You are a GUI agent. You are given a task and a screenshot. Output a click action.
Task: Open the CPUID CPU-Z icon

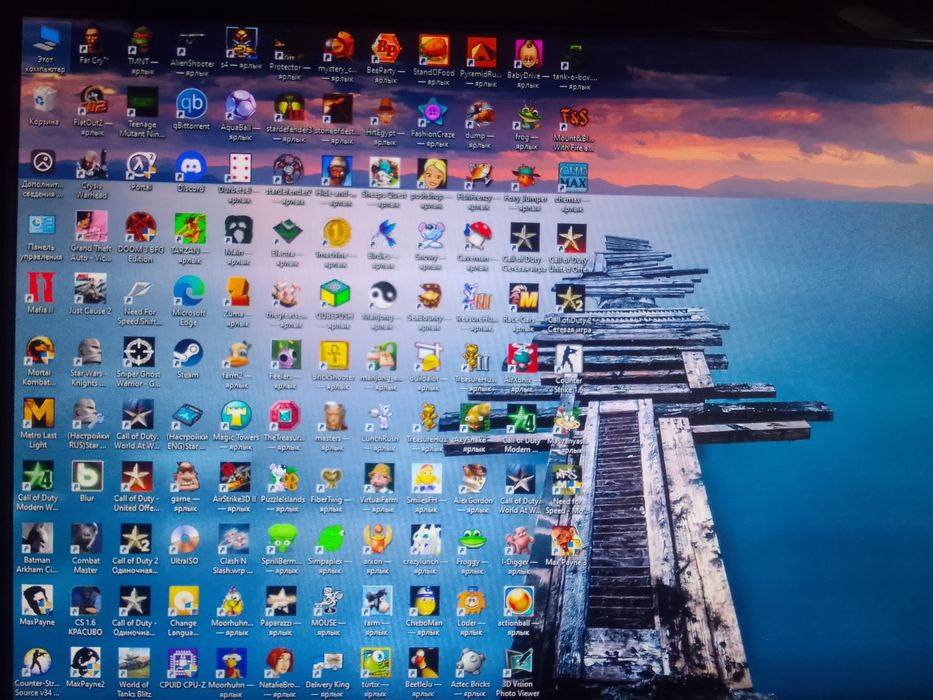183,662
